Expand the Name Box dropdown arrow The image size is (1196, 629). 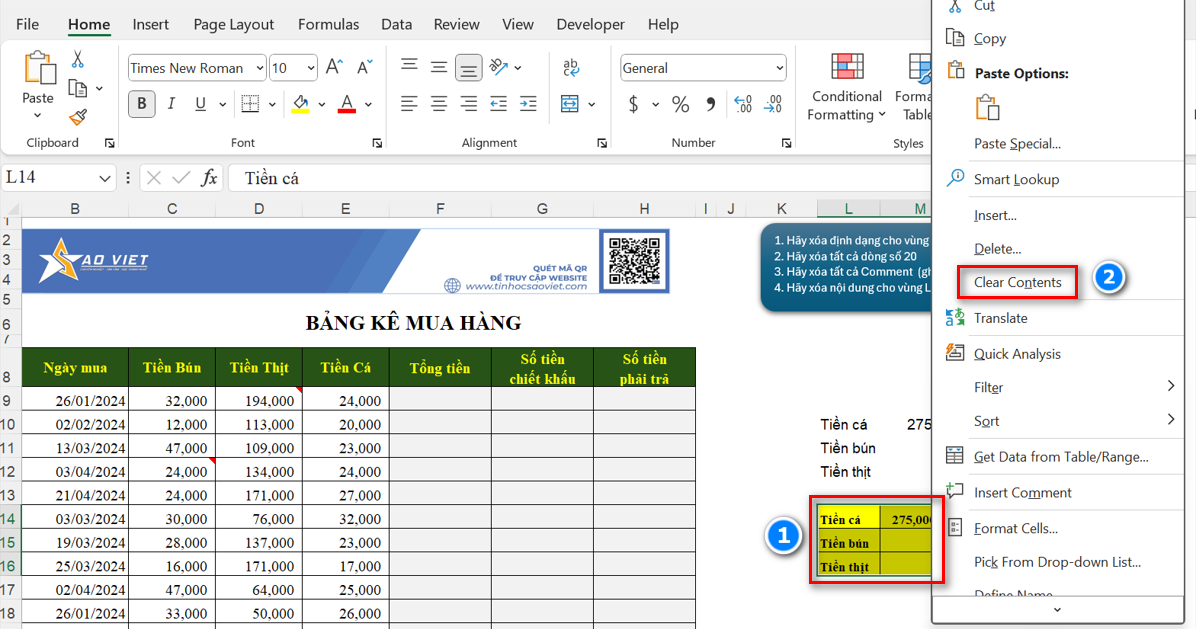[x=105, y=178]
